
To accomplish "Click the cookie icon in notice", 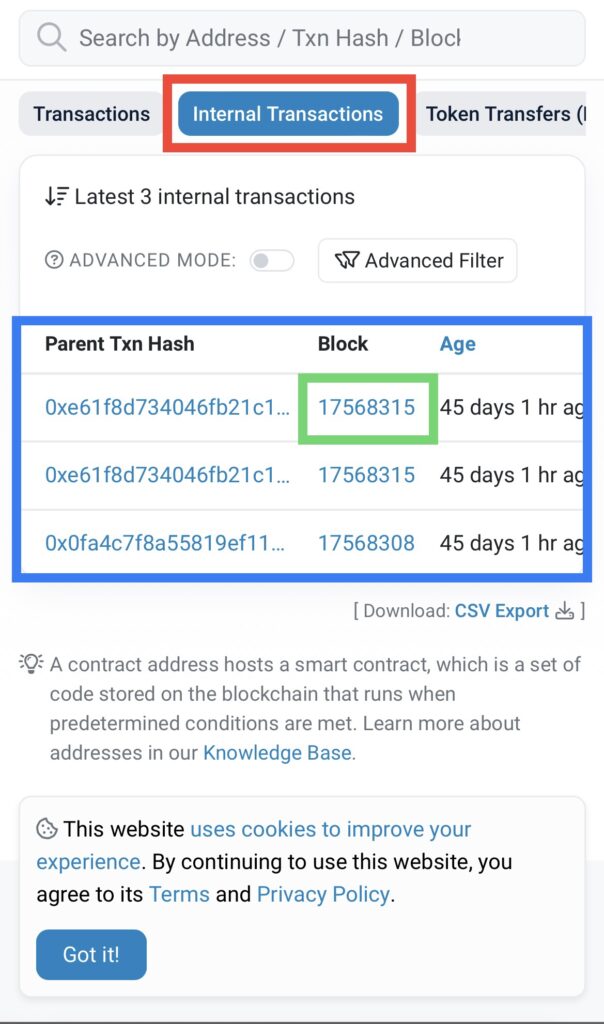I will coord(46,829).
